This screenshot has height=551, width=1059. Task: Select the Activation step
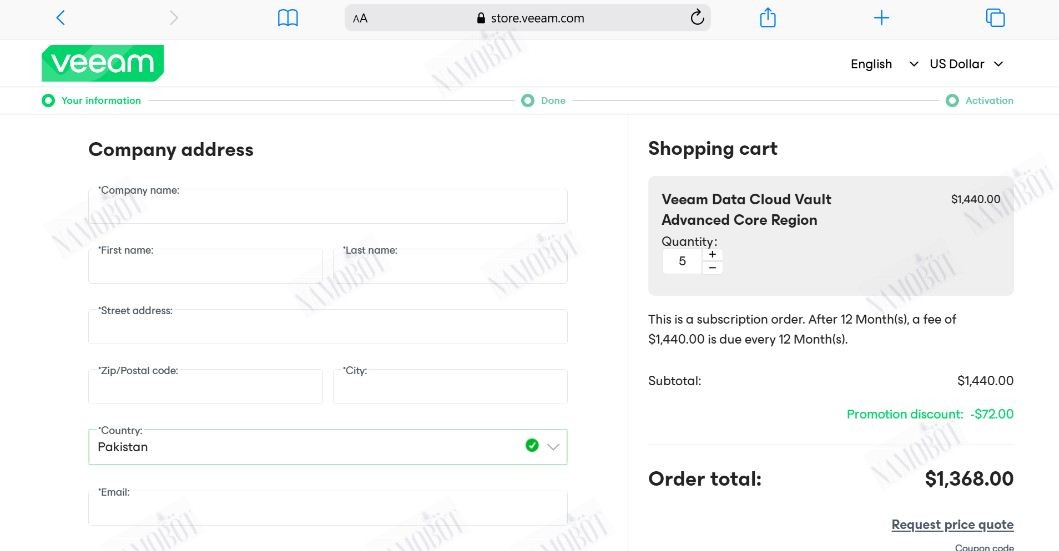(979, 101)
